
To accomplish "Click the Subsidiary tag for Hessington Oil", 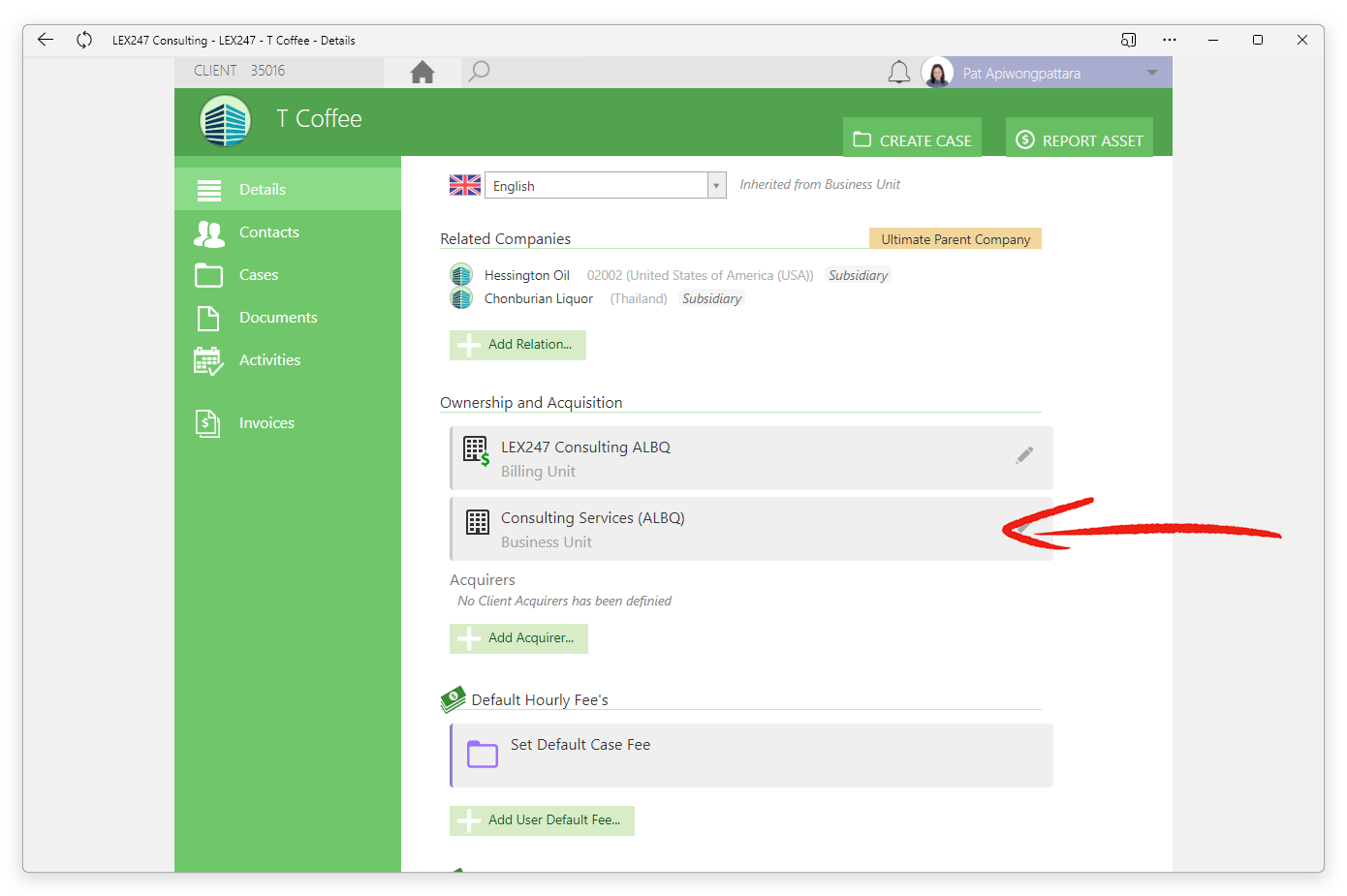I will 858,275.
